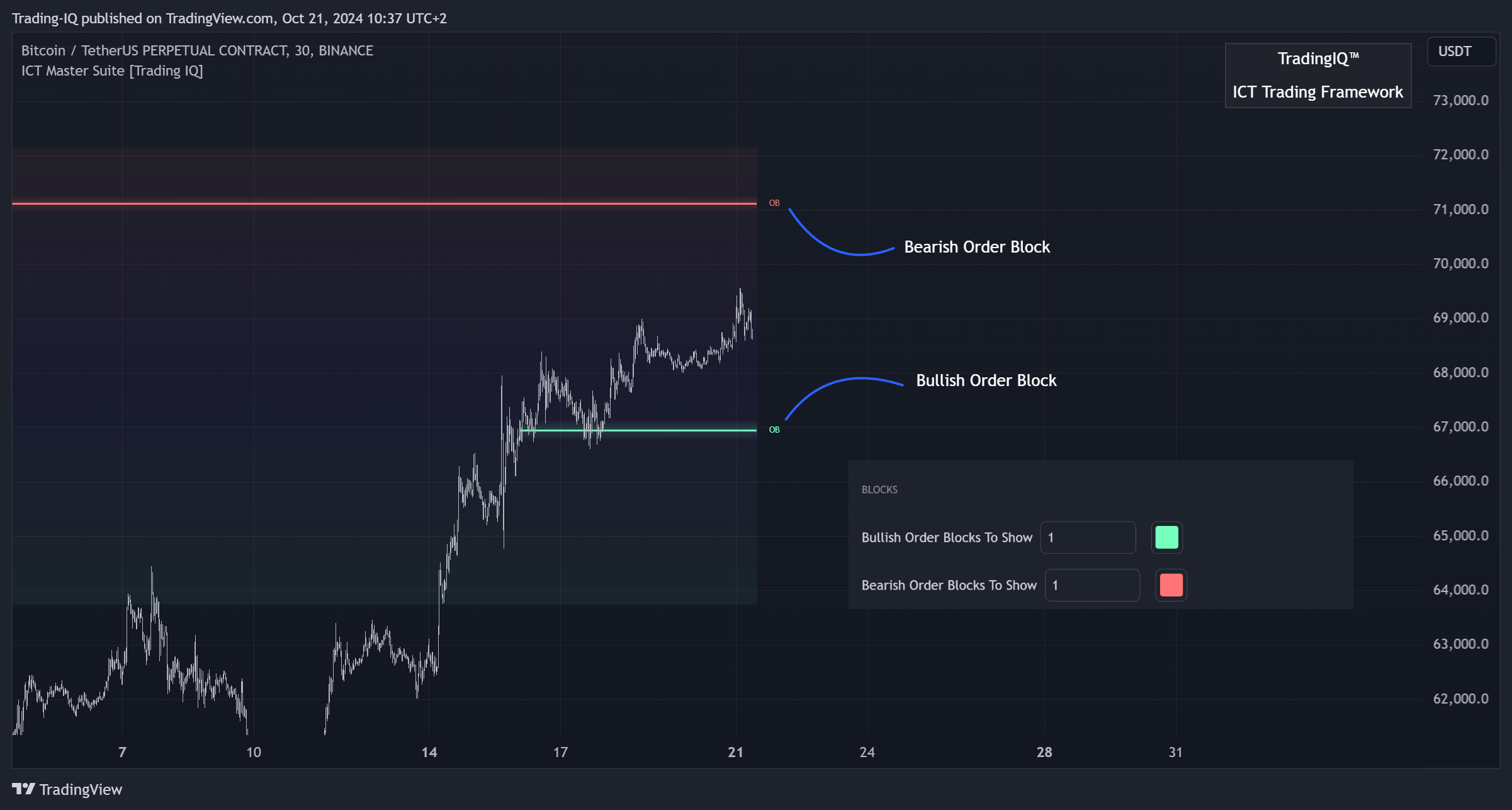Click the 65,000.0 price axis label
The height and width of the screenshot is (810, 1512).
coord(1460,535)
